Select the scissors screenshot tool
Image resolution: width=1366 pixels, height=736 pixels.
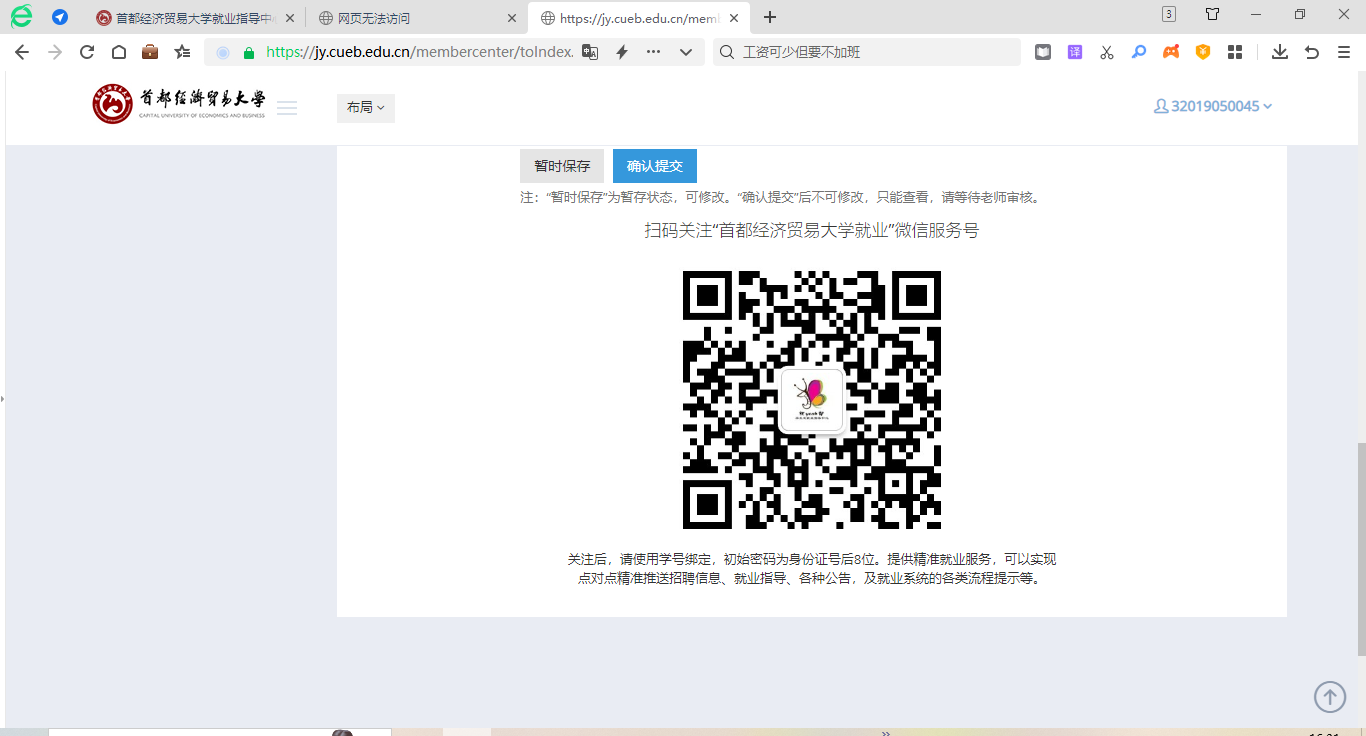1107,52
